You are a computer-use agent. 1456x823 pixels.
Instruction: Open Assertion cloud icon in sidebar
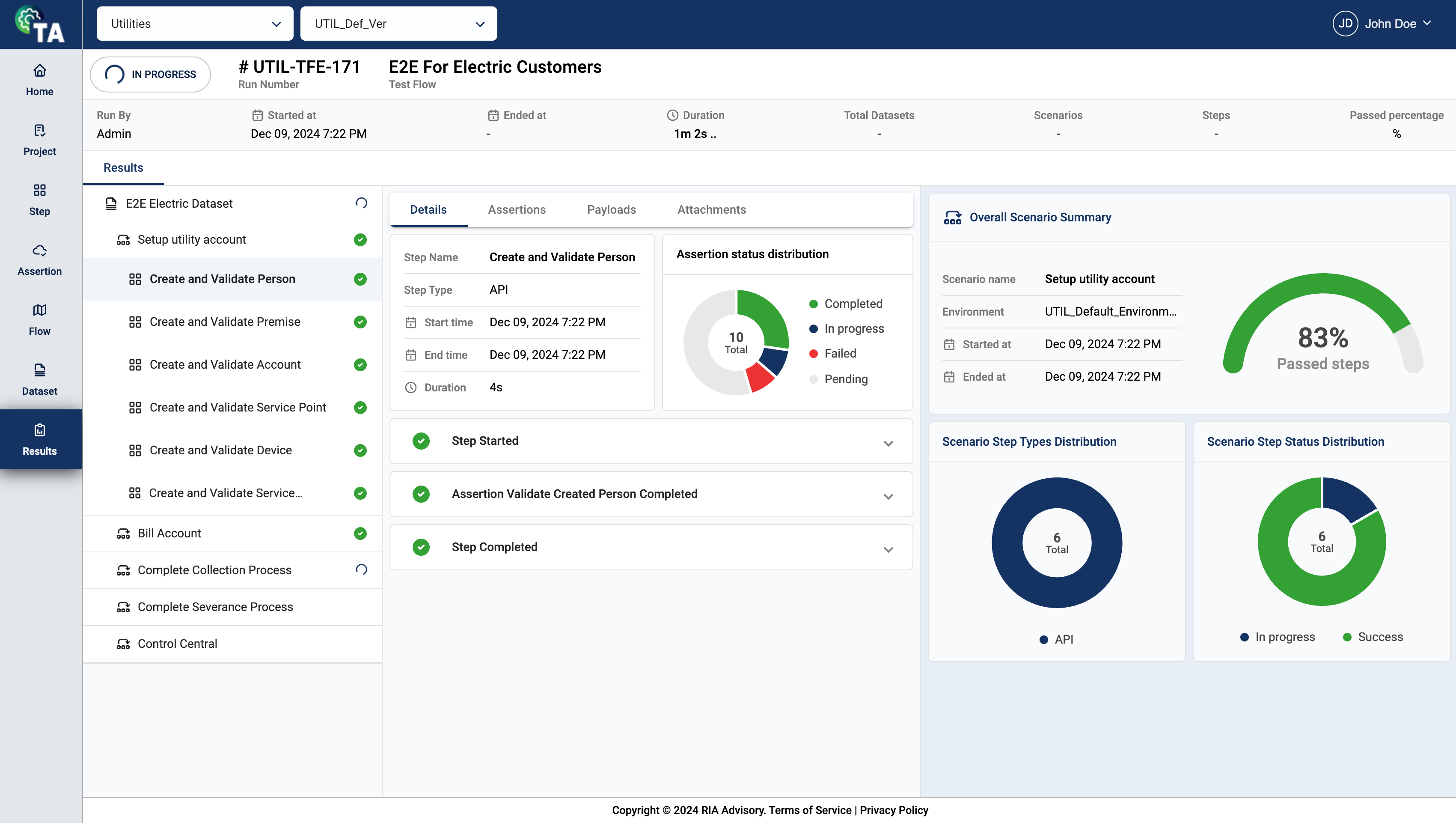tap(39, 250)
